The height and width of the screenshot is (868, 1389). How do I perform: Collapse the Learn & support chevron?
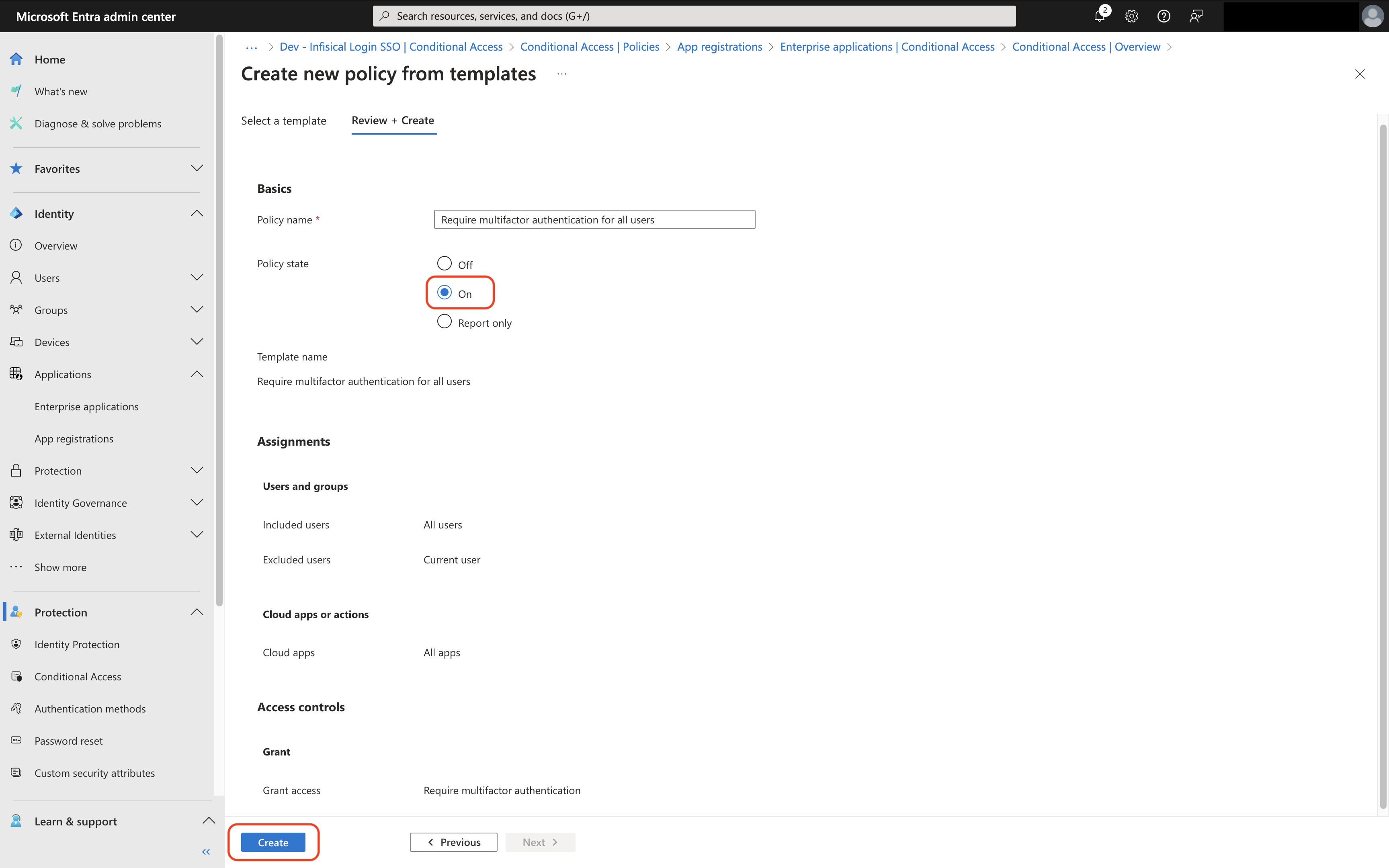click(209, 821)
